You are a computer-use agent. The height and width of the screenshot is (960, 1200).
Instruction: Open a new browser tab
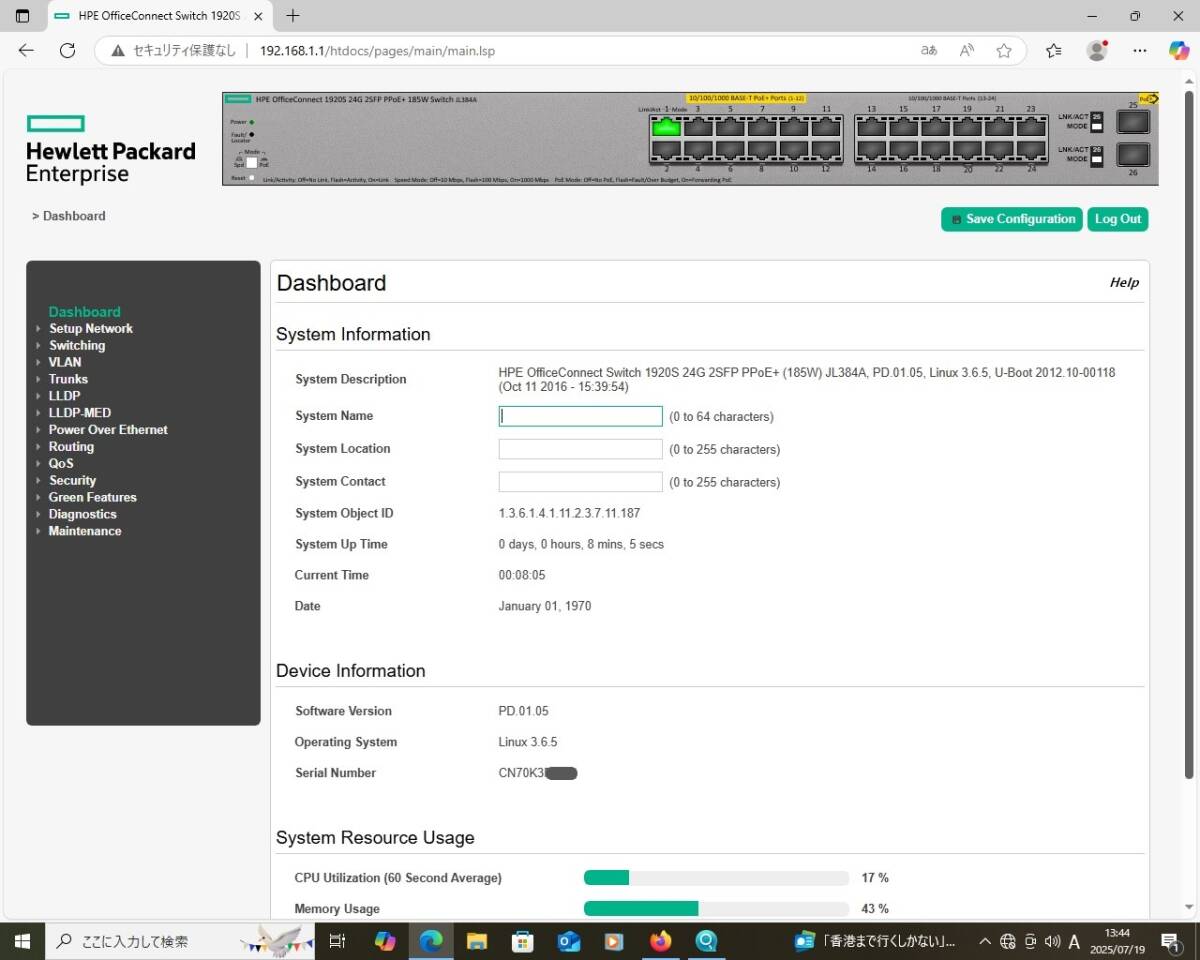tap(293, 16)
